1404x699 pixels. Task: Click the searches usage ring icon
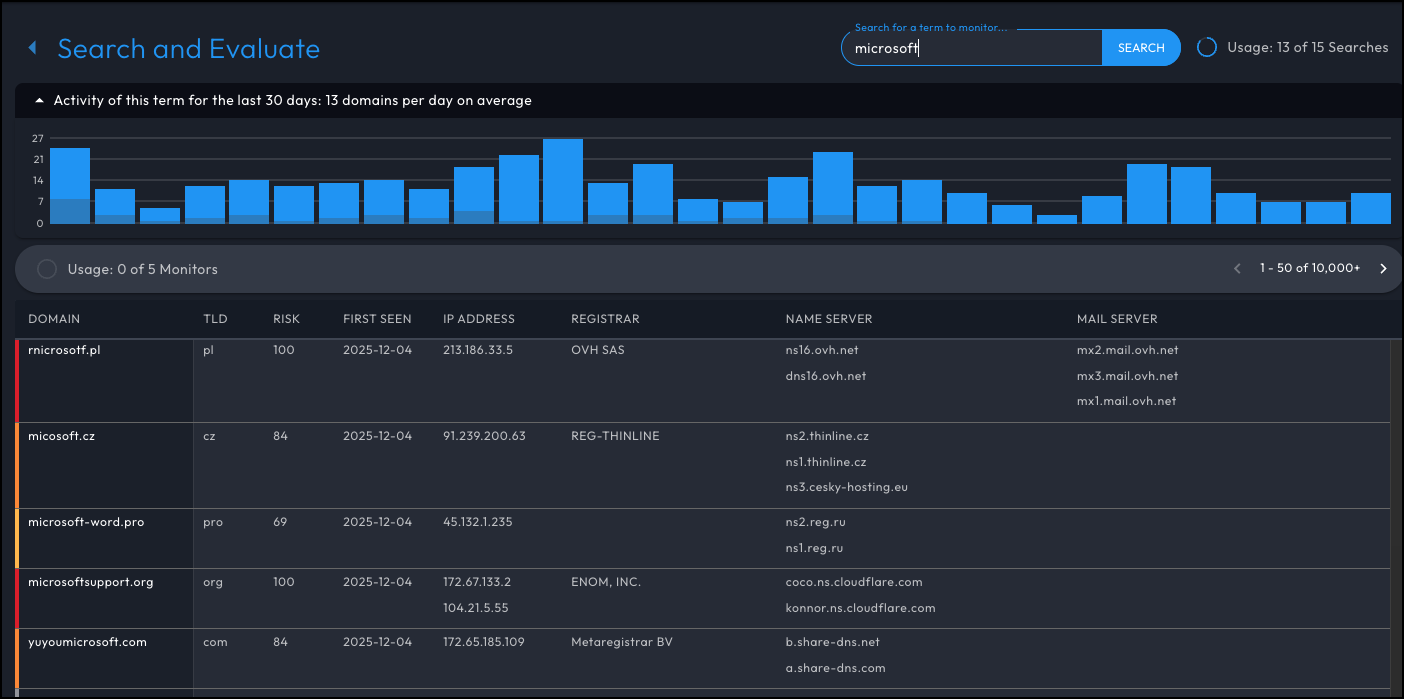click(x=1207, y=47)
